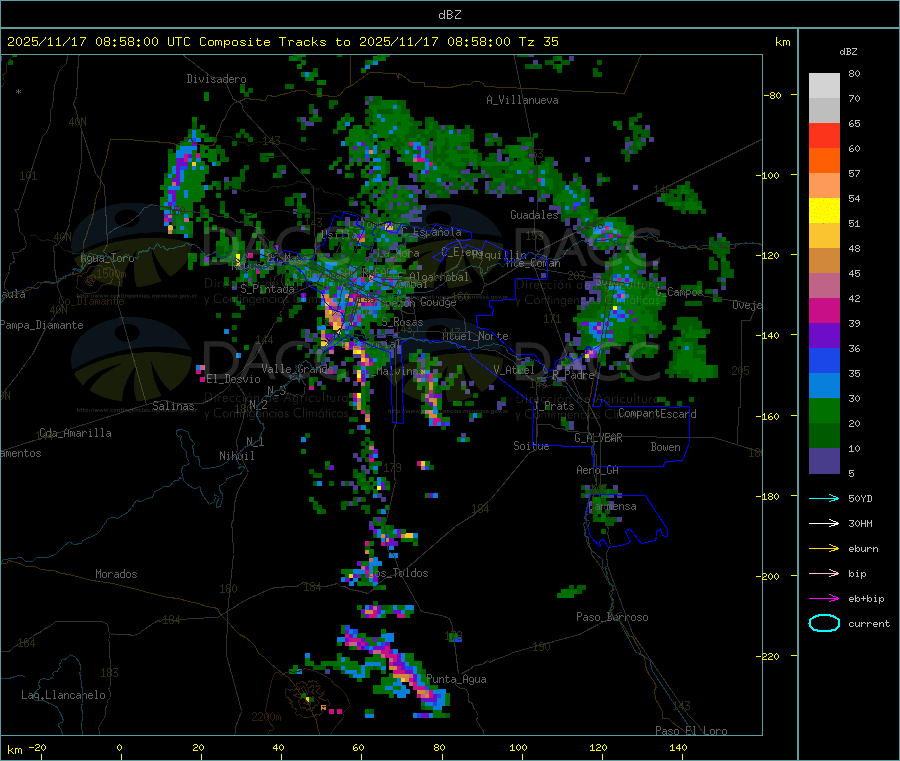900x761 pixels.
Task: Select the magenta 42 dBZ color band
Action: coord(824,310)
